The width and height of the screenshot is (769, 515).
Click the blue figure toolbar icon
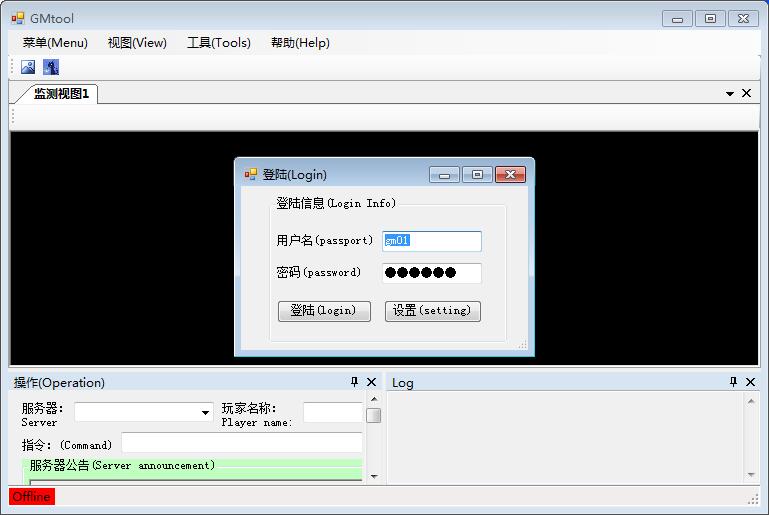pyautogui.click(x=50, y=67)
